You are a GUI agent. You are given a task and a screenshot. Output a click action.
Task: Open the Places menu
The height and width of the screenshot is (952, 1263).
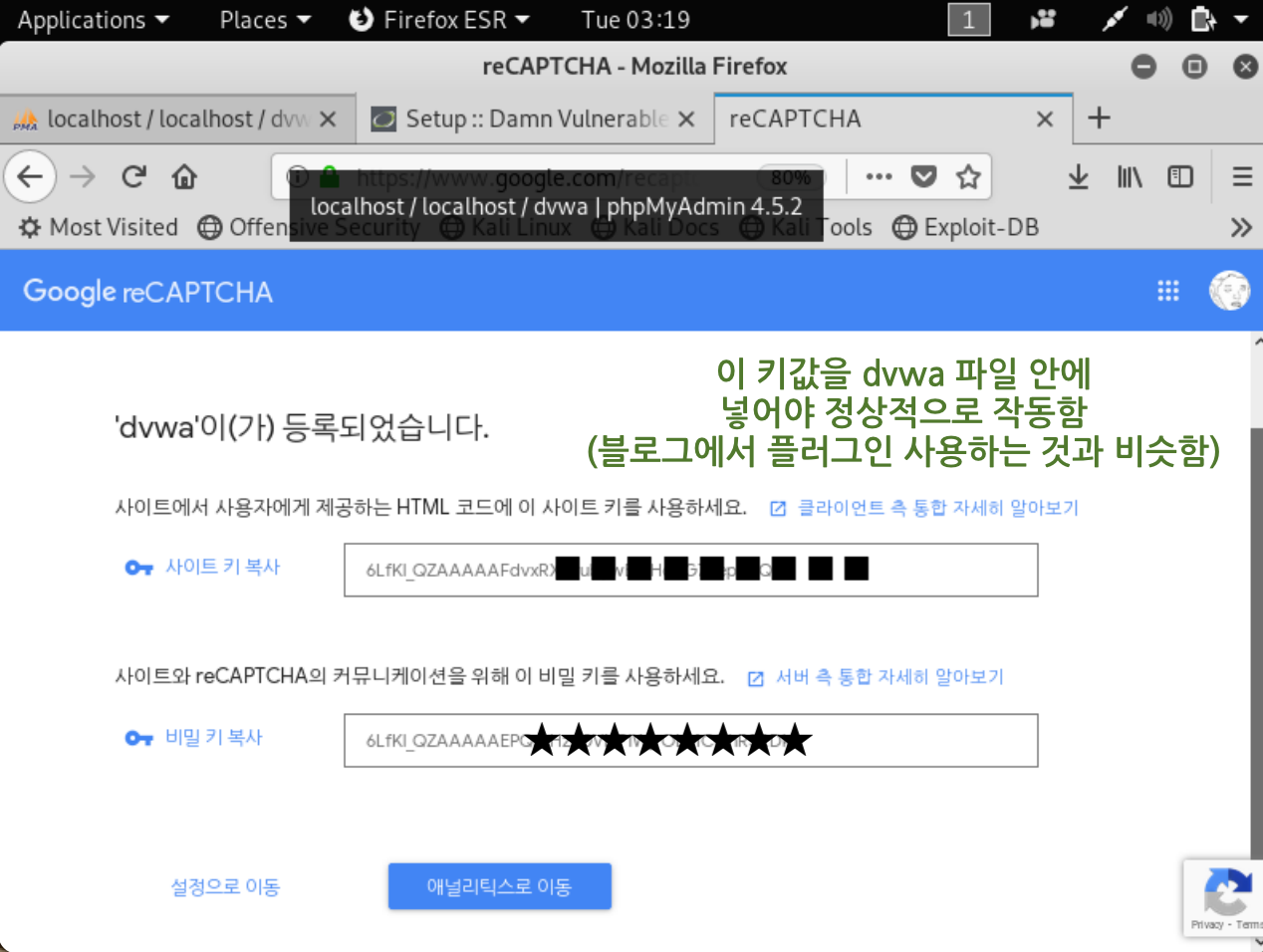pos(265,19)
